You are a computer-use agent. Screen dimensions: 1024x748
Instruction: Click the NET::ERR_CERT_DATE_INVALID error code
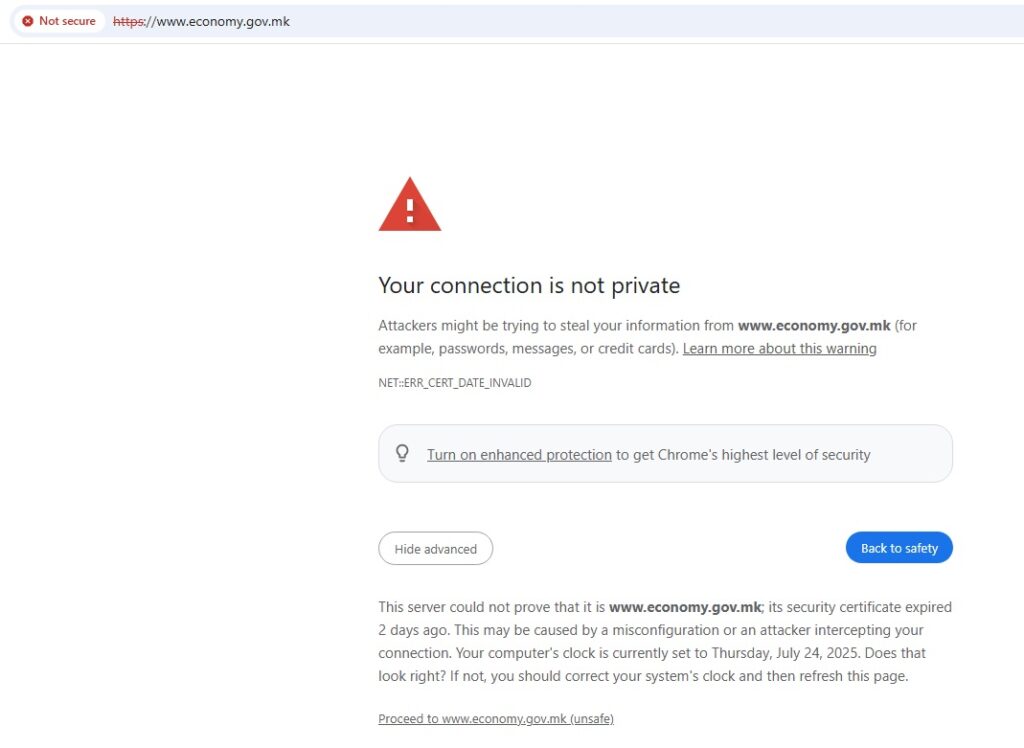(x=455, y=383)
